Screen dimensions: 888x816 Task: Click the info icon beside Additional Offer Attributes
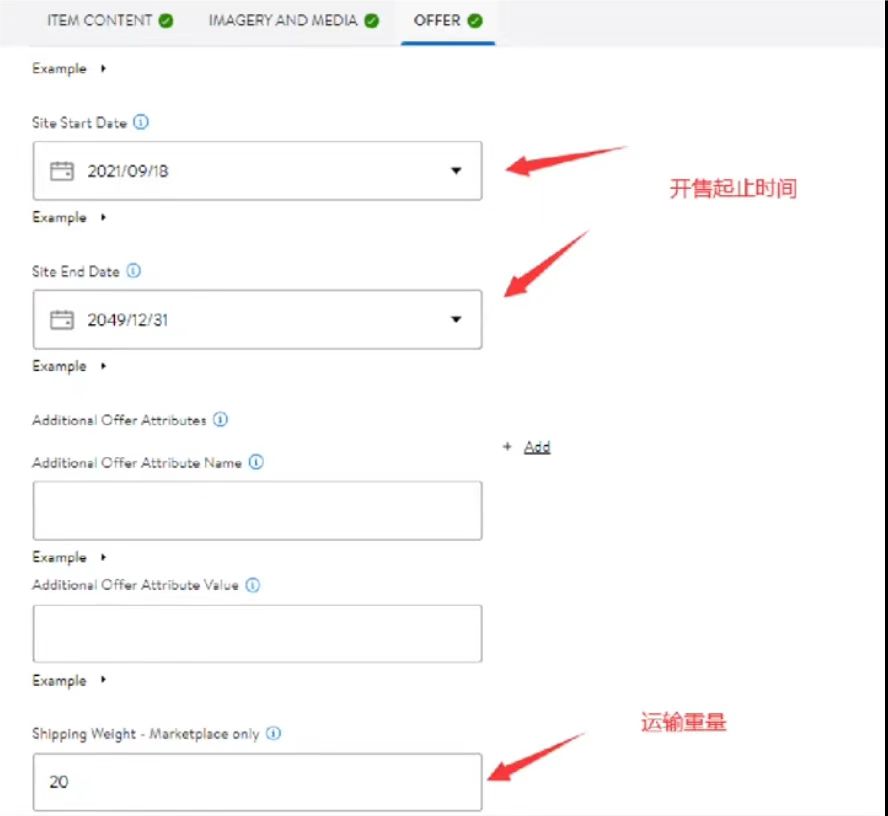coord(220,420)
